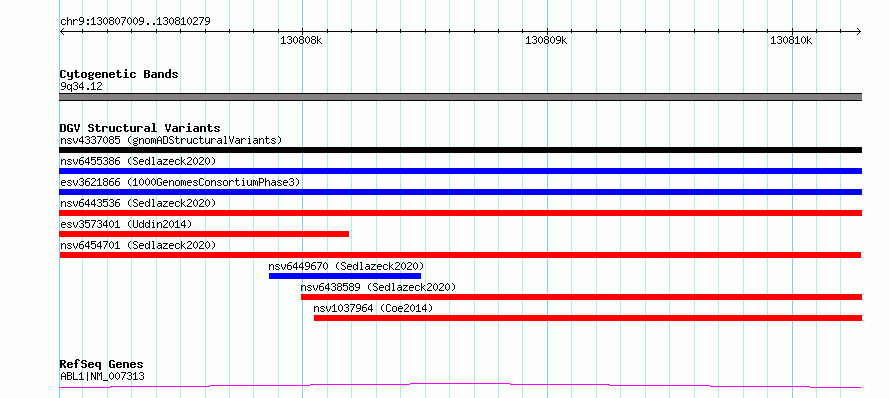
Task: Click the esv3573401 (Uddin2014) label
Action: (x=126, y=224)
